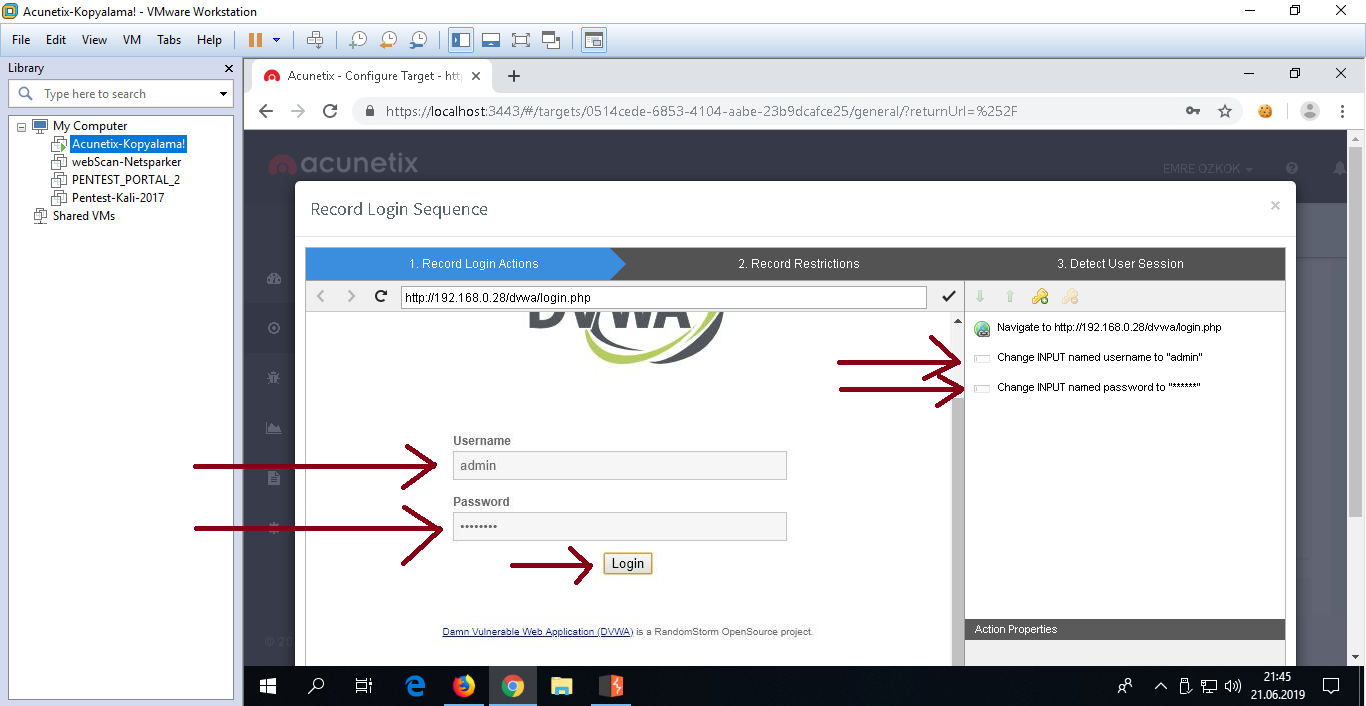Click the take snapshot clock icon
This screenshot has width=1366, height=706.
click(x=357, y=40)
